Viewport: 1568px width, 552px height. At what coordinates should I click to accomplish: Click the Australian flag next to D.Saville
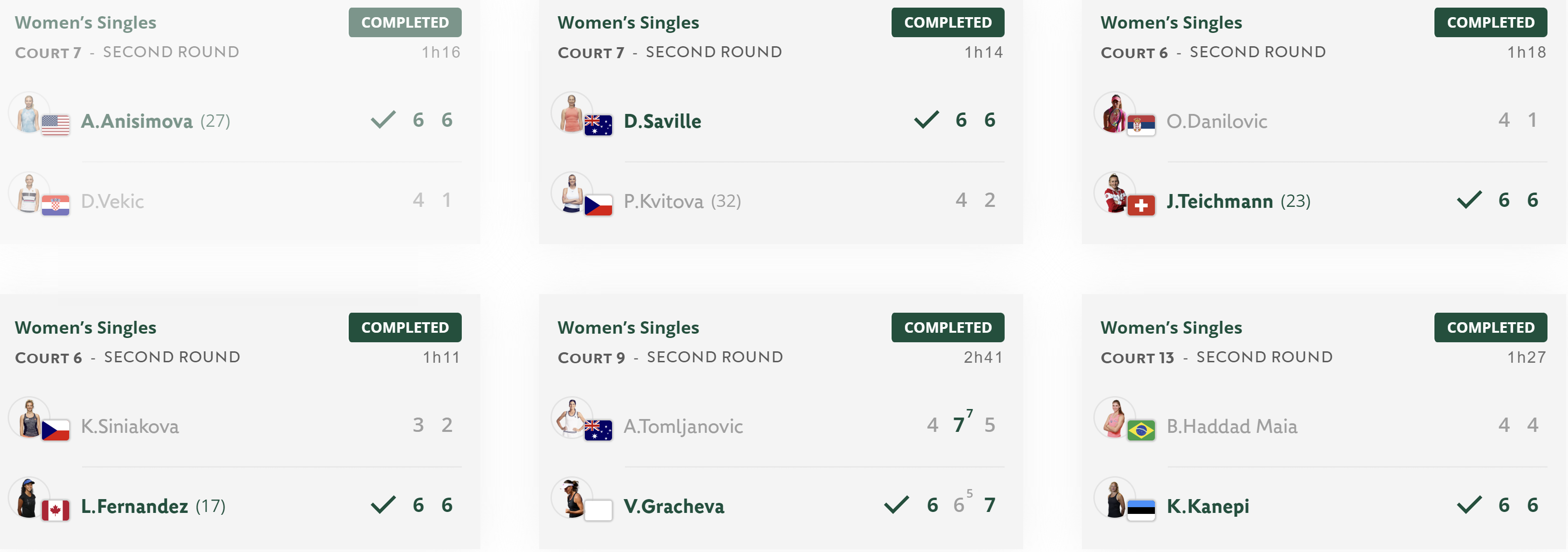598,125
